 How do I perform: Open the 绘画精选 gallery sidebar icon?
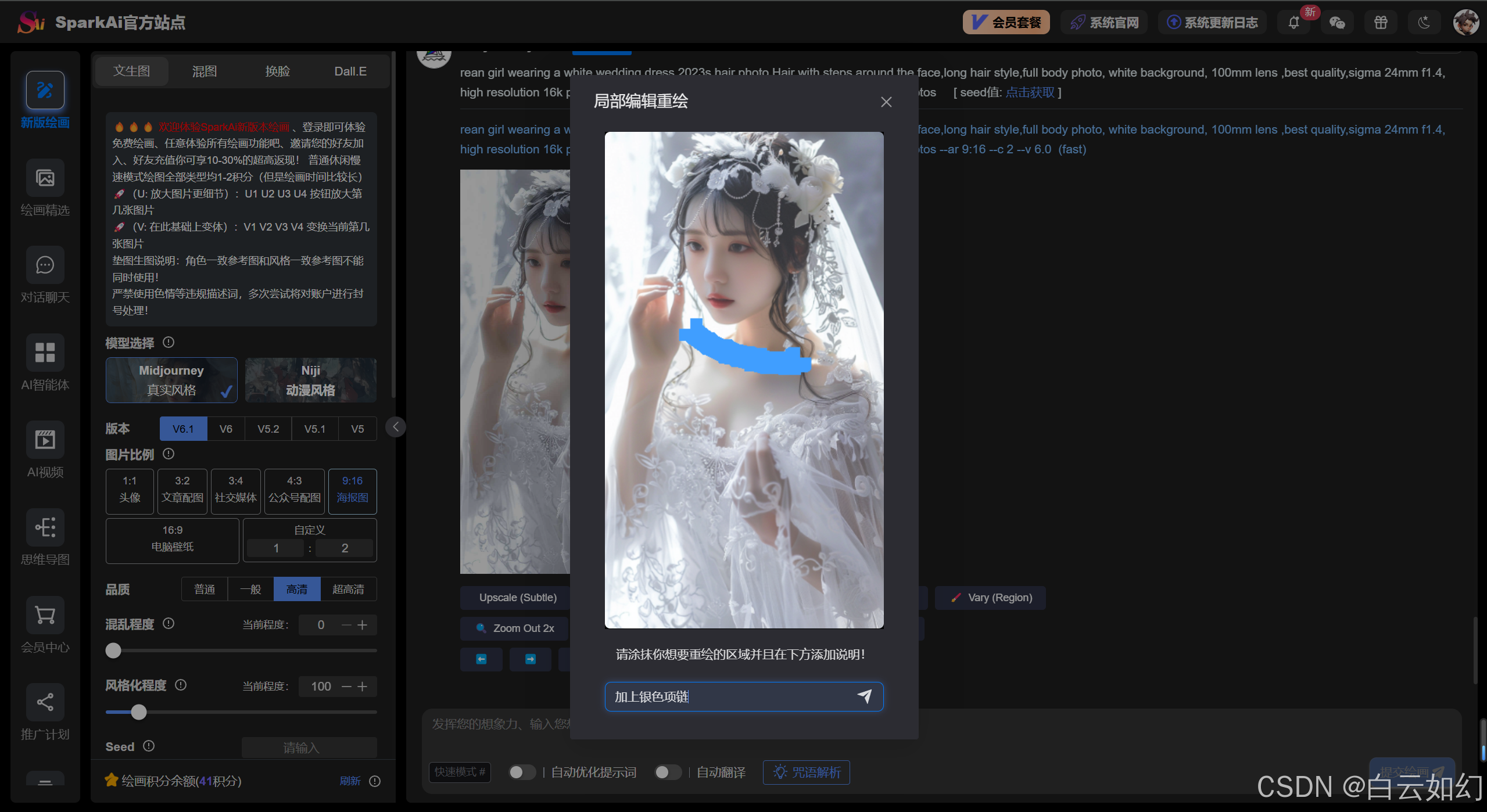pos(45,178)
